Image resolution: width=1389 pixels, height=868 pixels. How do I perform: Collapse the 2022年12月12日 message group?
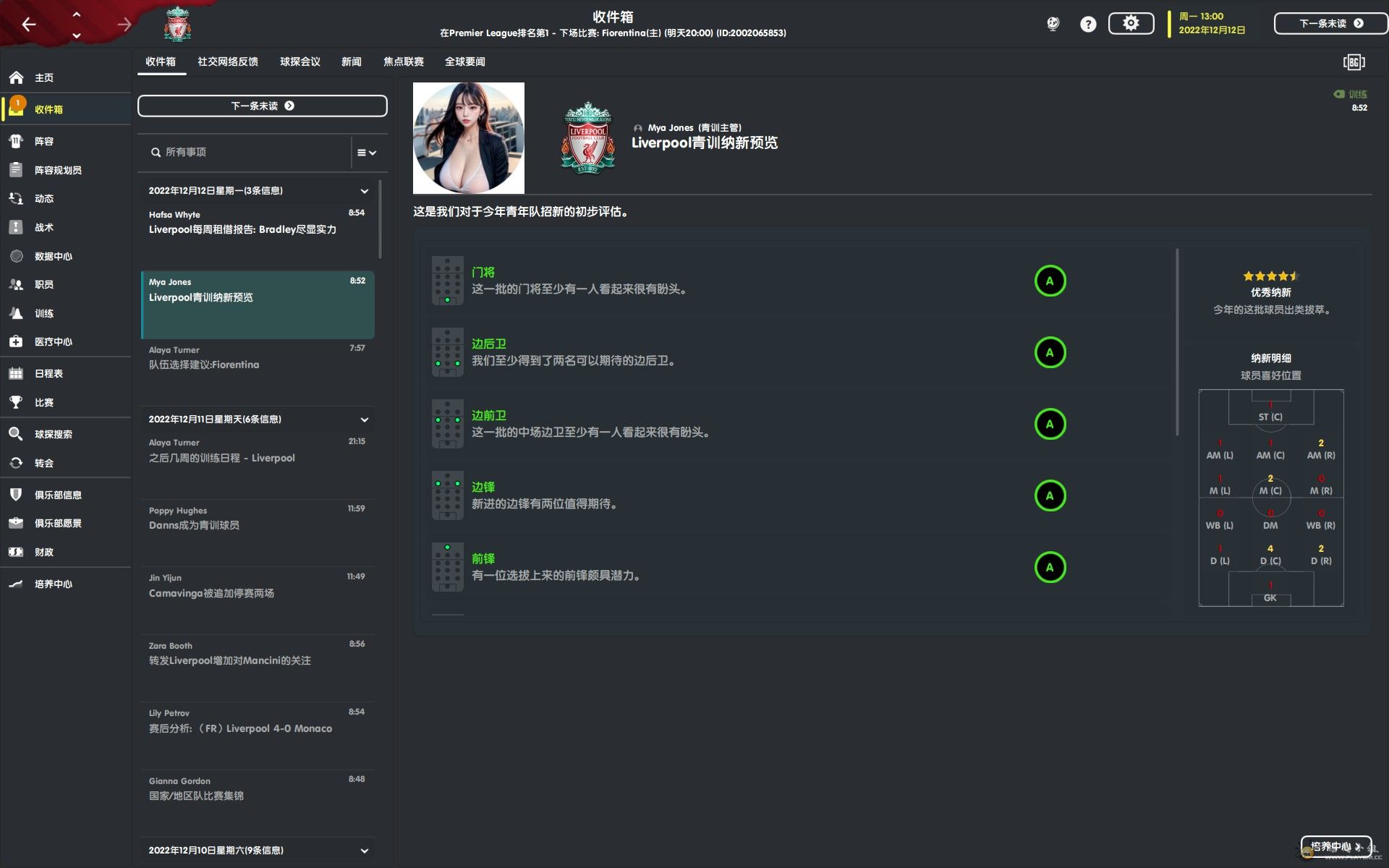click(365, 191)
